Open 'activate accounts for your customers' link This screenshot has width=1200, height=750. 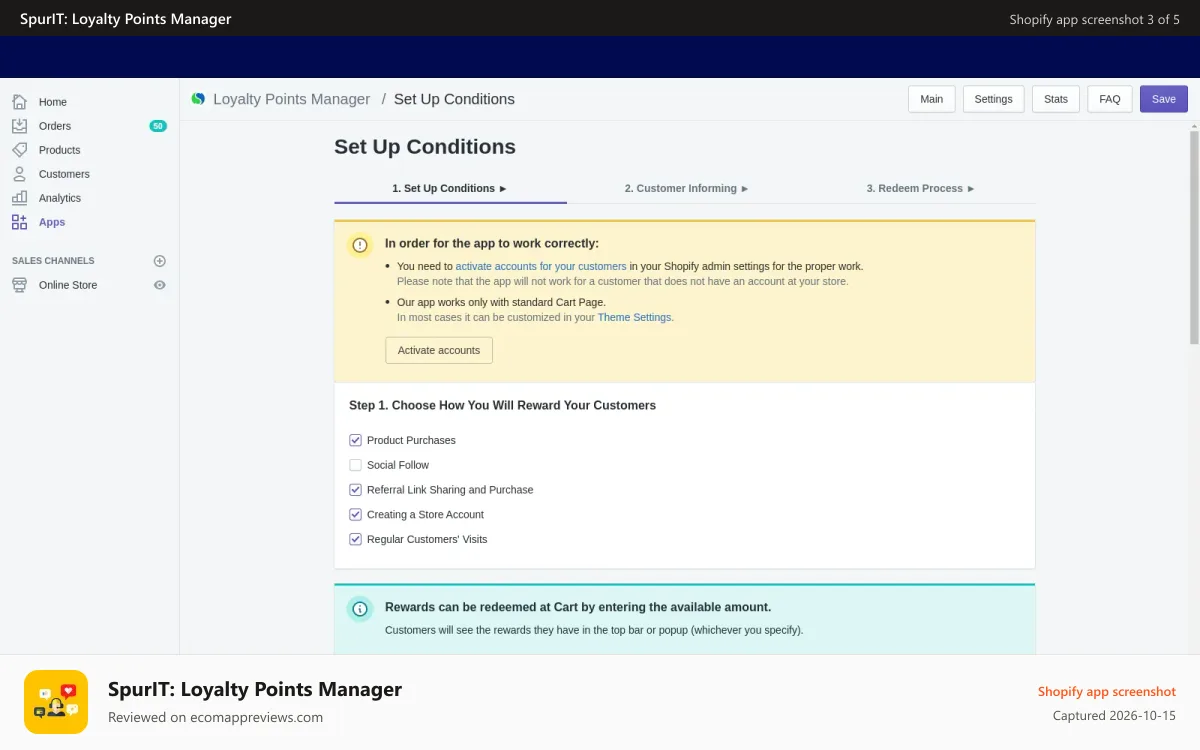pyautogui.click(x=541, y=266)
